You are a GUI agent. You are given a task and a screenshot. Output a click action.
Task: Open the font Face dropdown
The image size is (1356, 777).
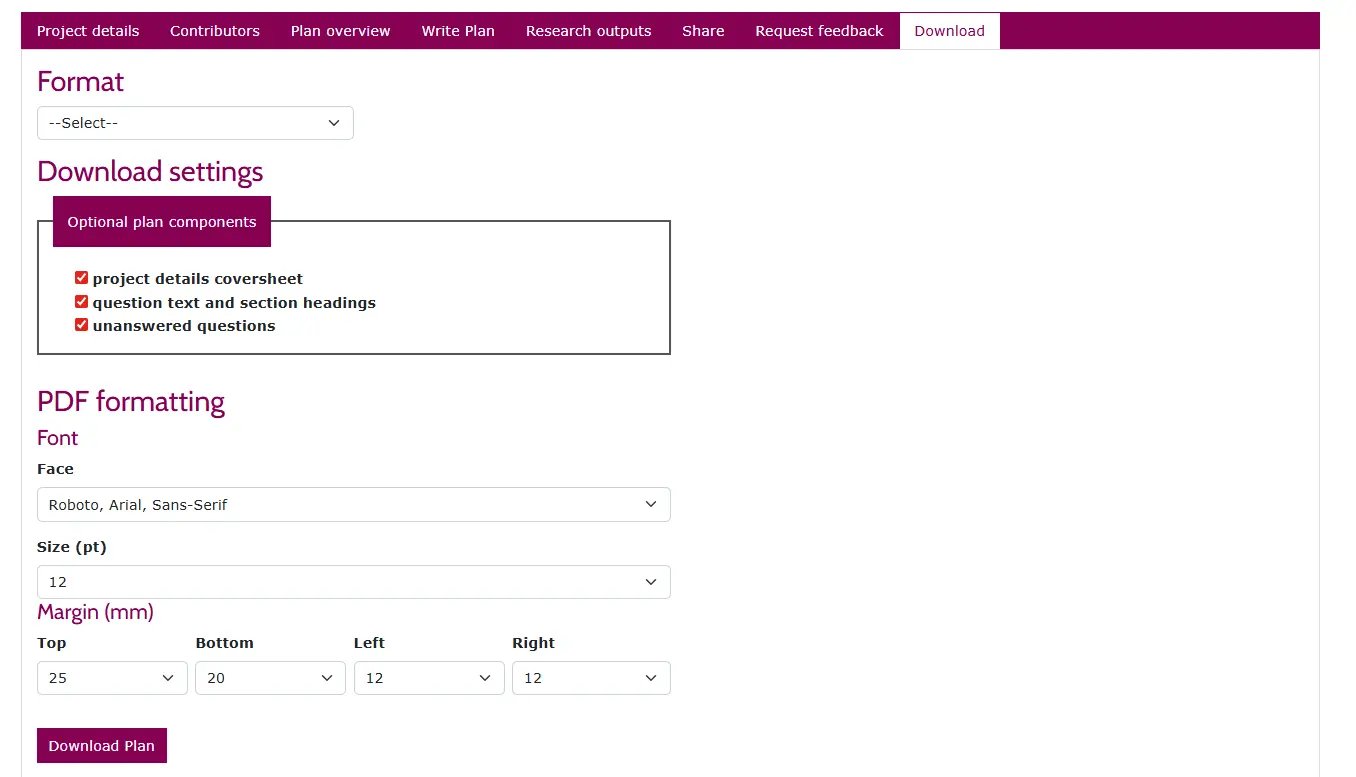pyautogui.click(x=353, y=505)
